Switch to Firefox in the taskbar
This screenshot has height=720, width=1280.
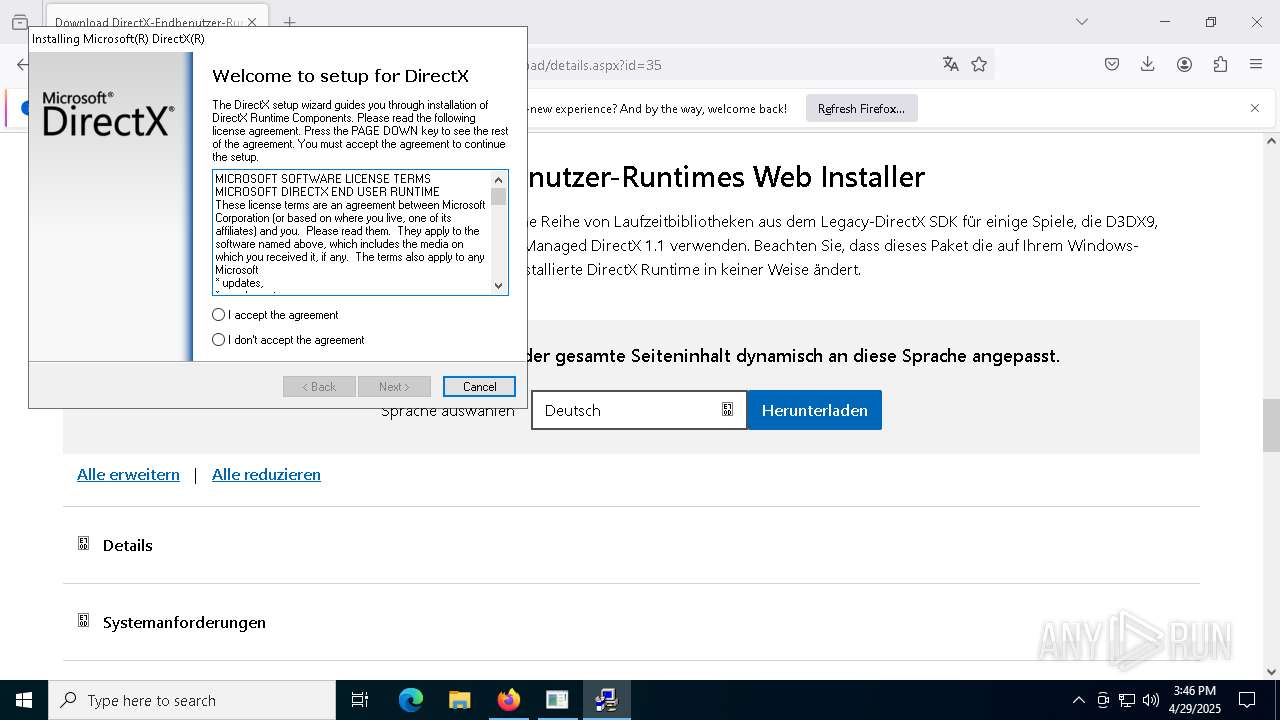[x=509, y=700]
